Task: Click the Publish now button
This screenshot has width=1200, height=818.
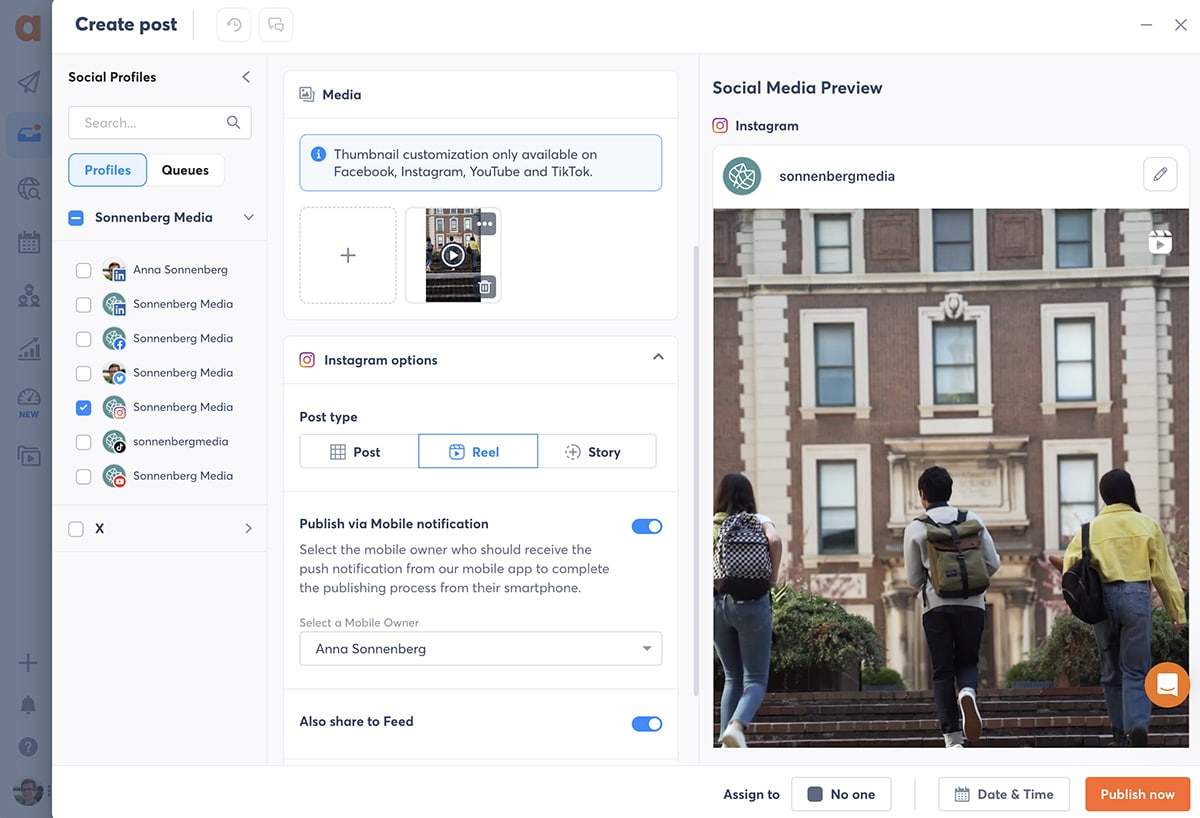Action: pyautogui.click(x=1138, y=794)
